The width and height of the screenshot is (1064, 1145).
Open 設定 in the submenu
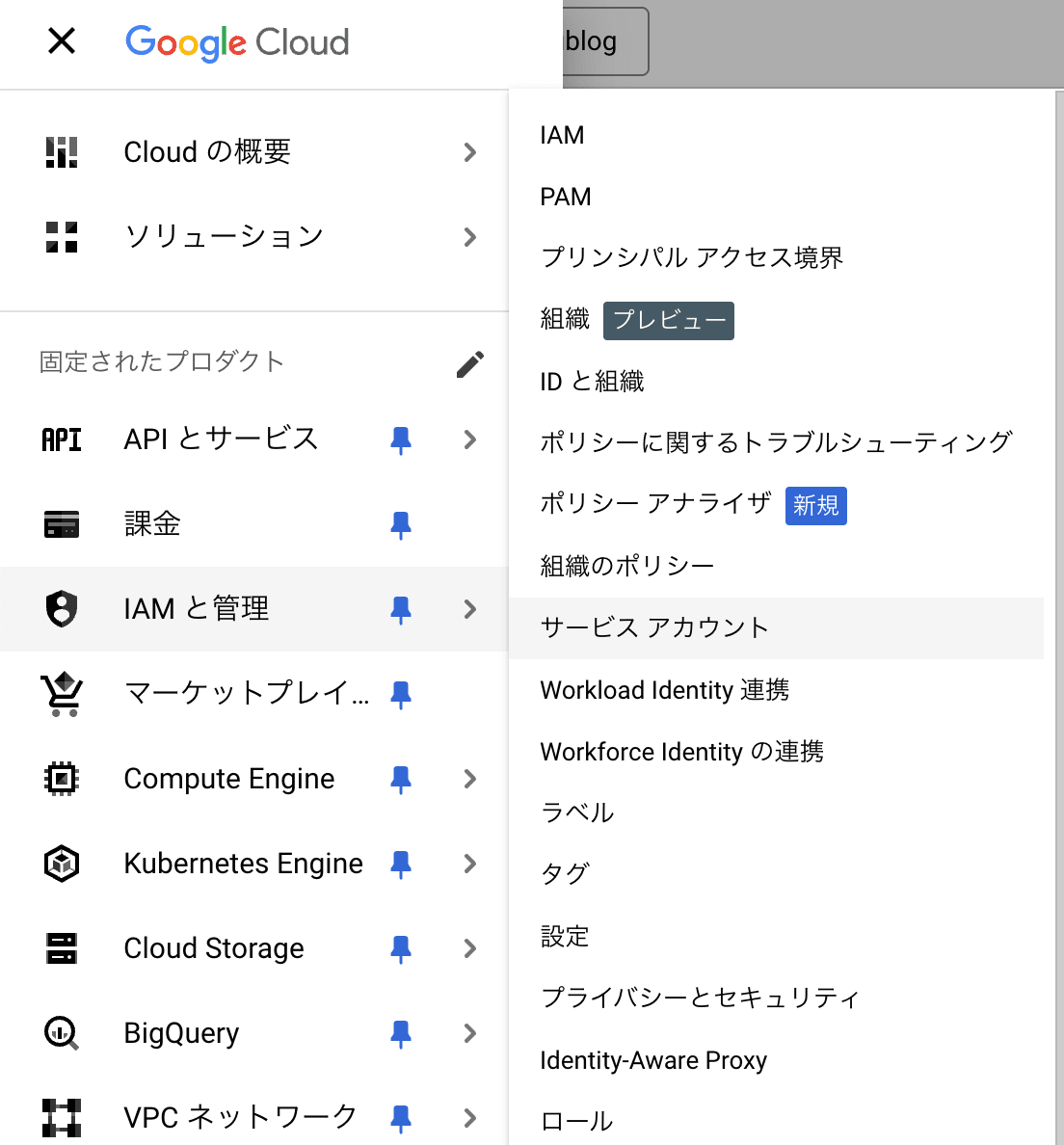[776, 936]
